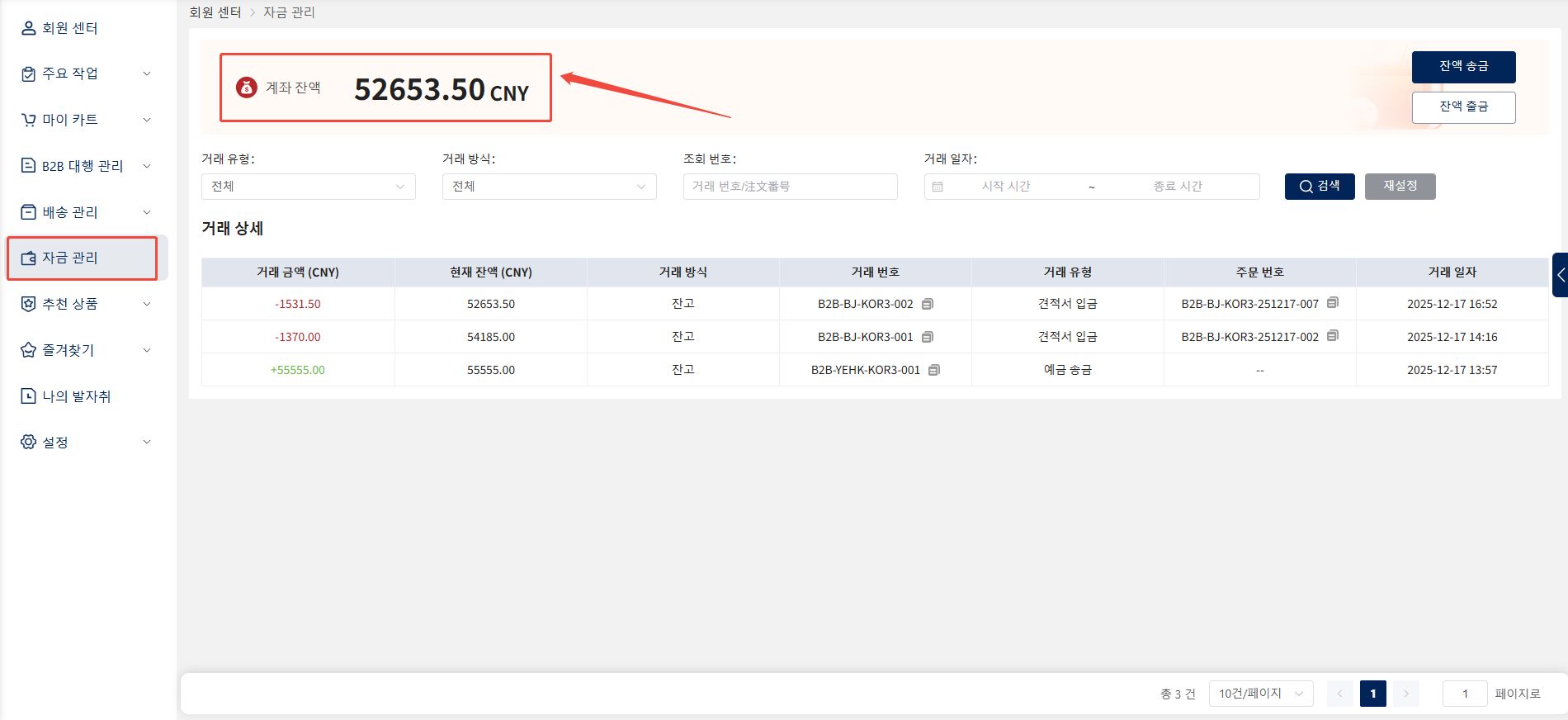Click the 거래 일자 column header
The height and width of the screenshot is (720, 1568).
point(1452,272)
